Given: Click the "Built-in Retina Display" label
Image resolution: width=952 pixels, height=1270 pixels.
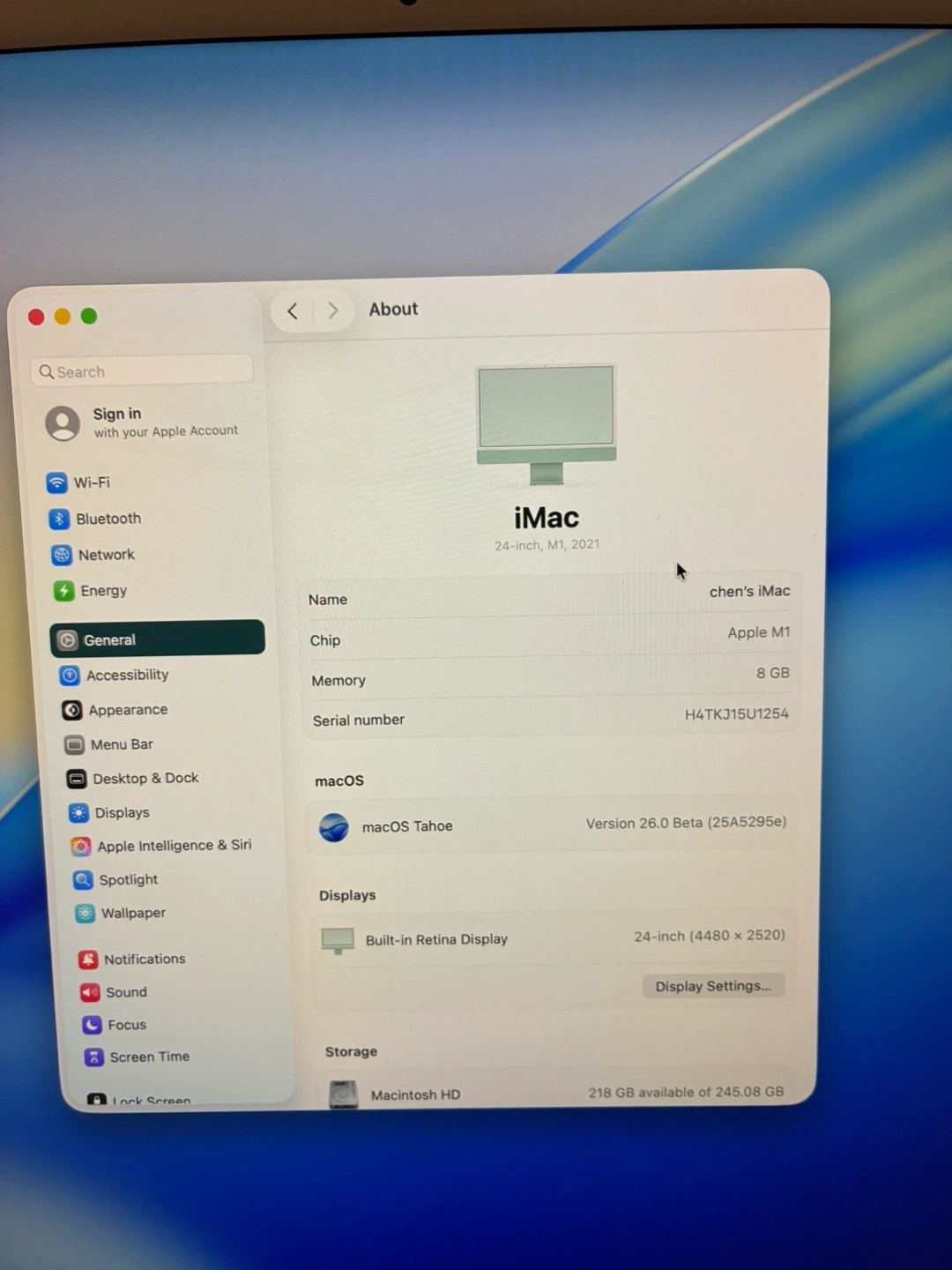Looking at the screenshot, I should [436, 940].
